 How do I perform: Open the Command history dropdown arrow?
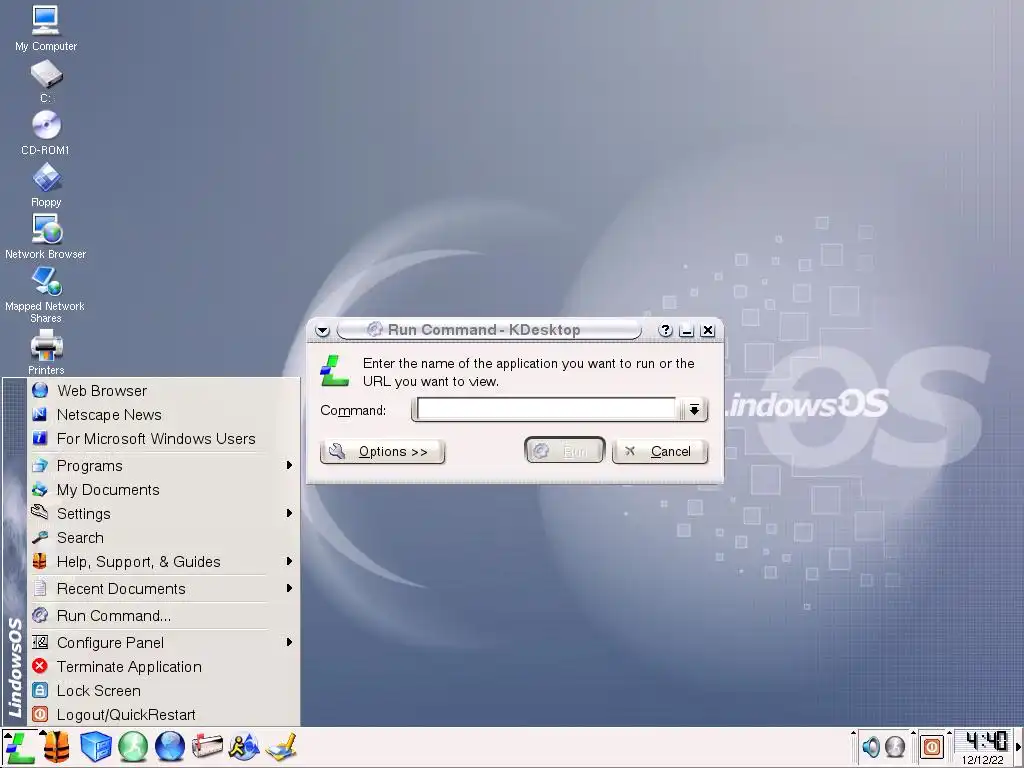[694, 410]
